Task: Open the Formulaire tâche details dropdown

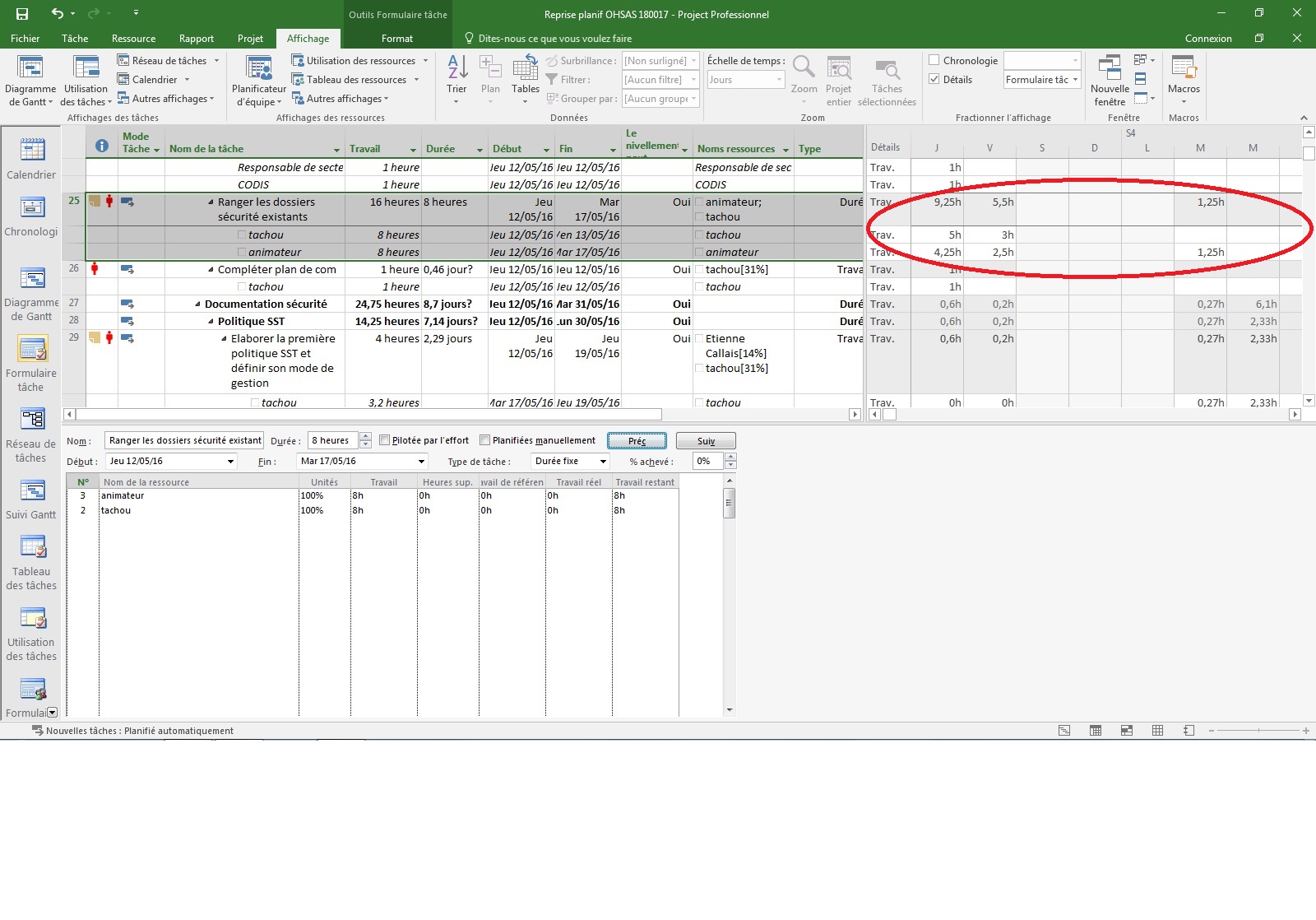Action: coord(1075,80)
